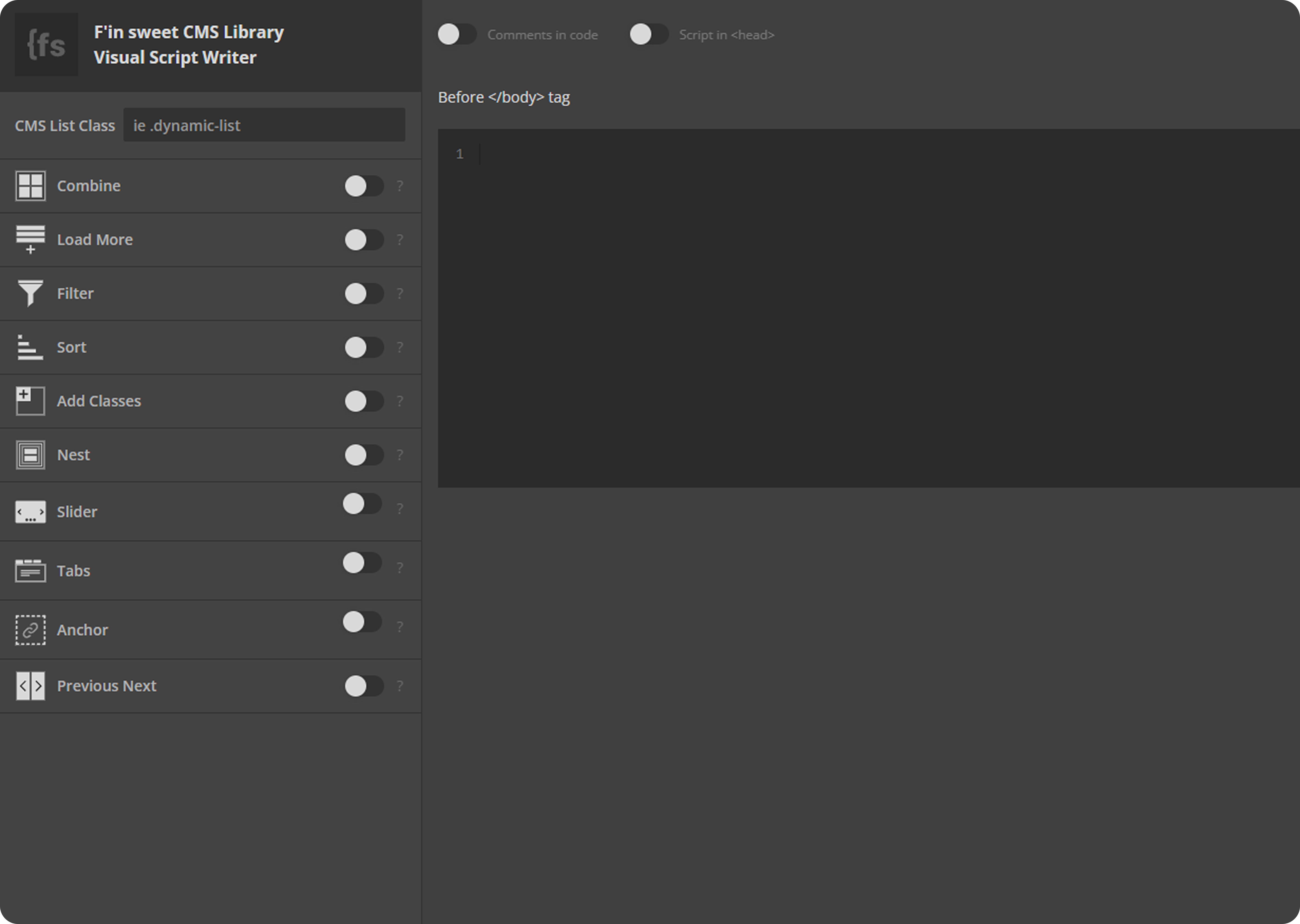The image size is (1300, 924).
Task: Click the {fs Finsweet logo
Action: click(46, 44)
